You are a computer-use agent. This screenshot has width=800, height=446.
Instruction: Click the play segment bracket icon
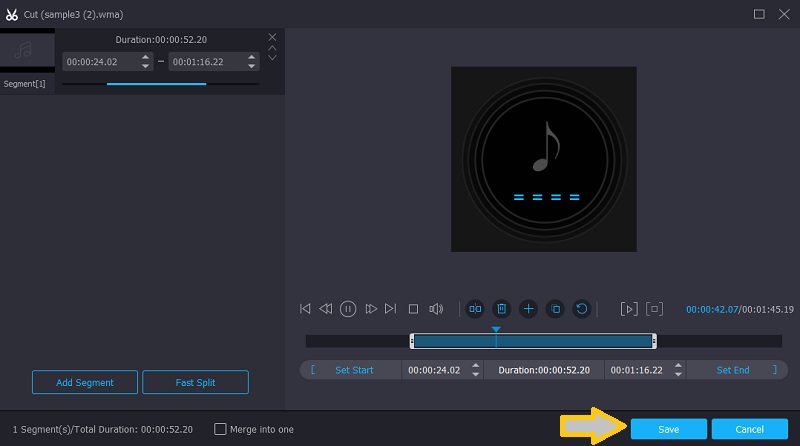(x=629, y=309)
